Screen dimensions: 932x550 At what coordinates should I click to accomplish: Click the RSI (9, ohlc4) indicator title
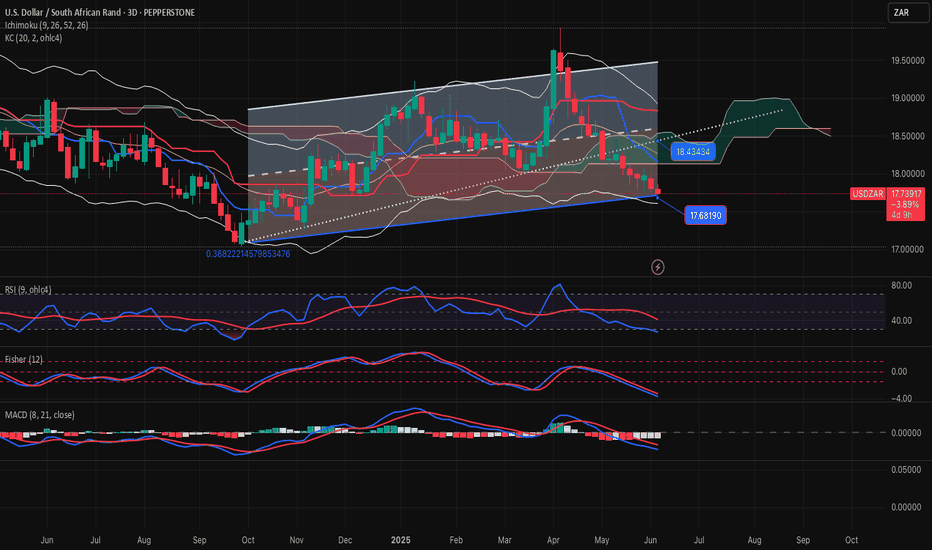tap(28, 290)
